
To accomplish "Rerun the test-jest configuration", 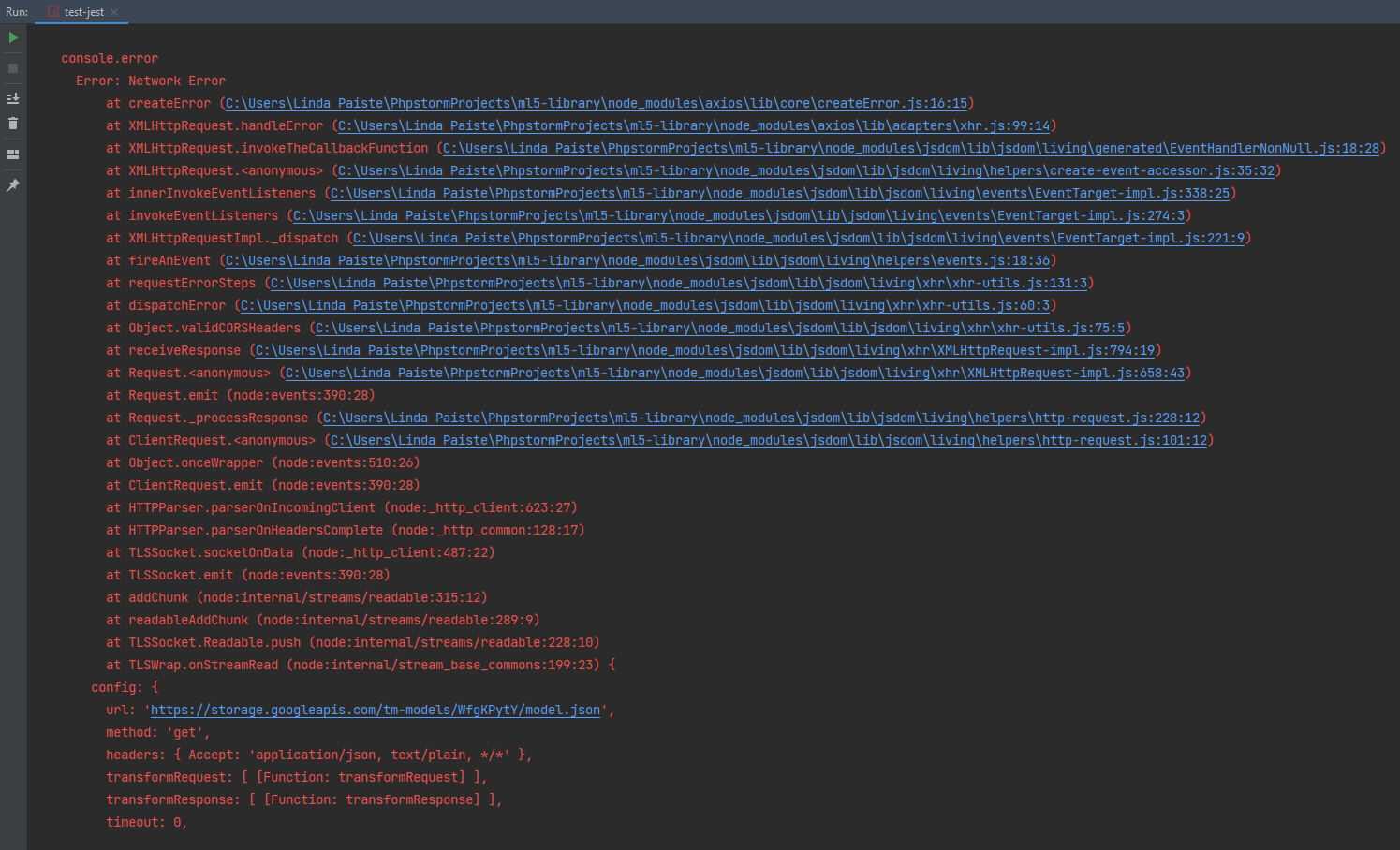I will [x=13, y=37].
